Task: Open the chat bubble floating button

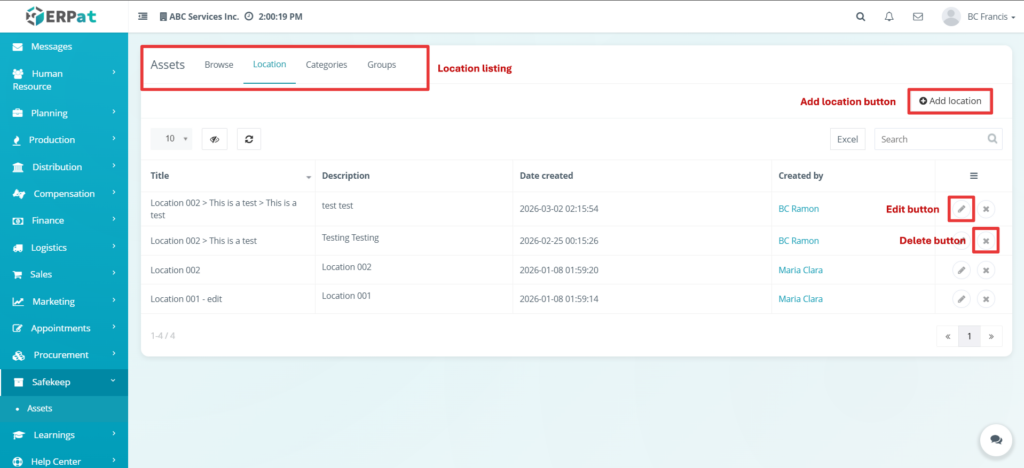Action: pyautogui.click(x=994, y=439)
